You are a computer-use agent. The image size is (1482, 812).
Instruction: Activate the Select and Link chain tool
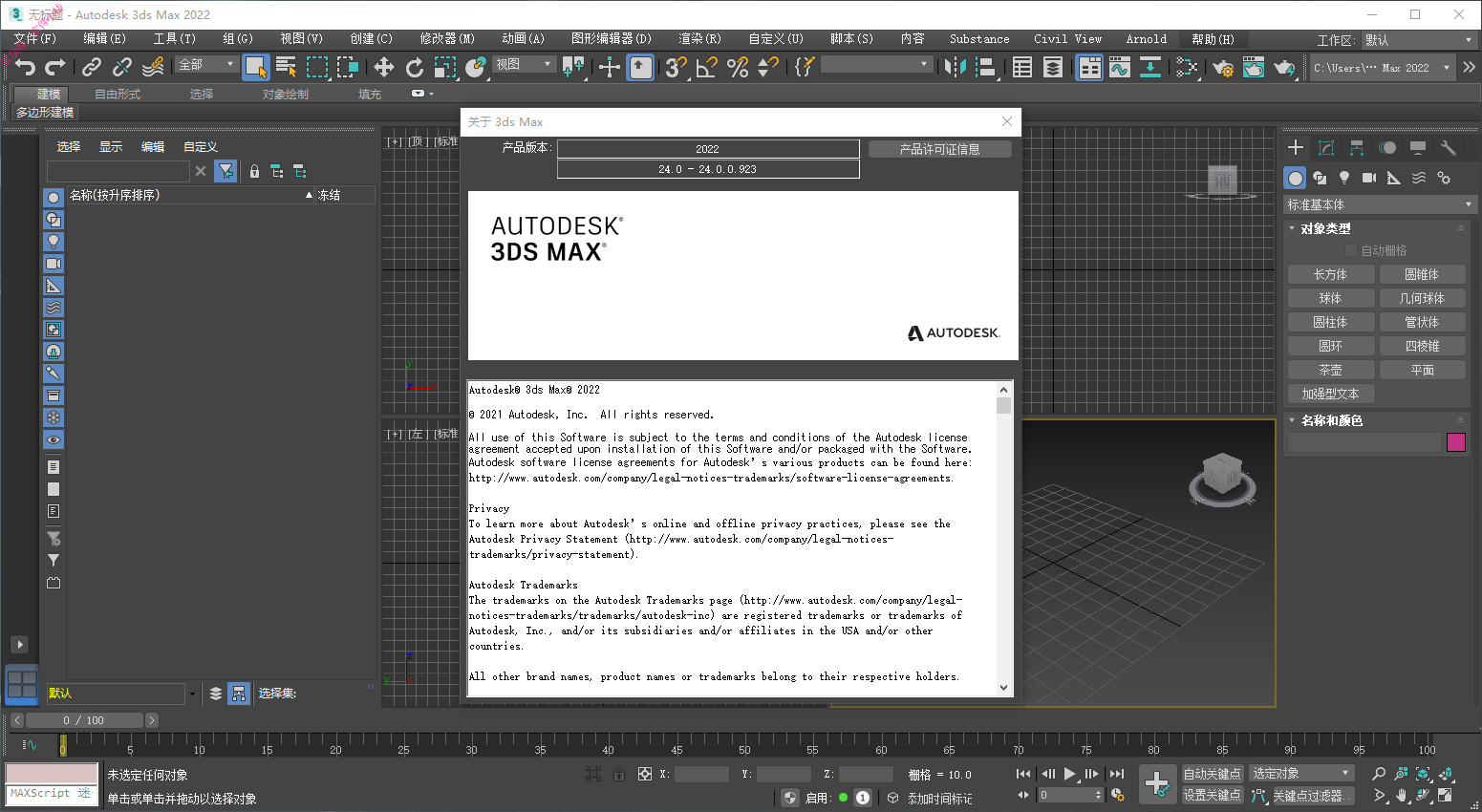[x=92, y=67]
